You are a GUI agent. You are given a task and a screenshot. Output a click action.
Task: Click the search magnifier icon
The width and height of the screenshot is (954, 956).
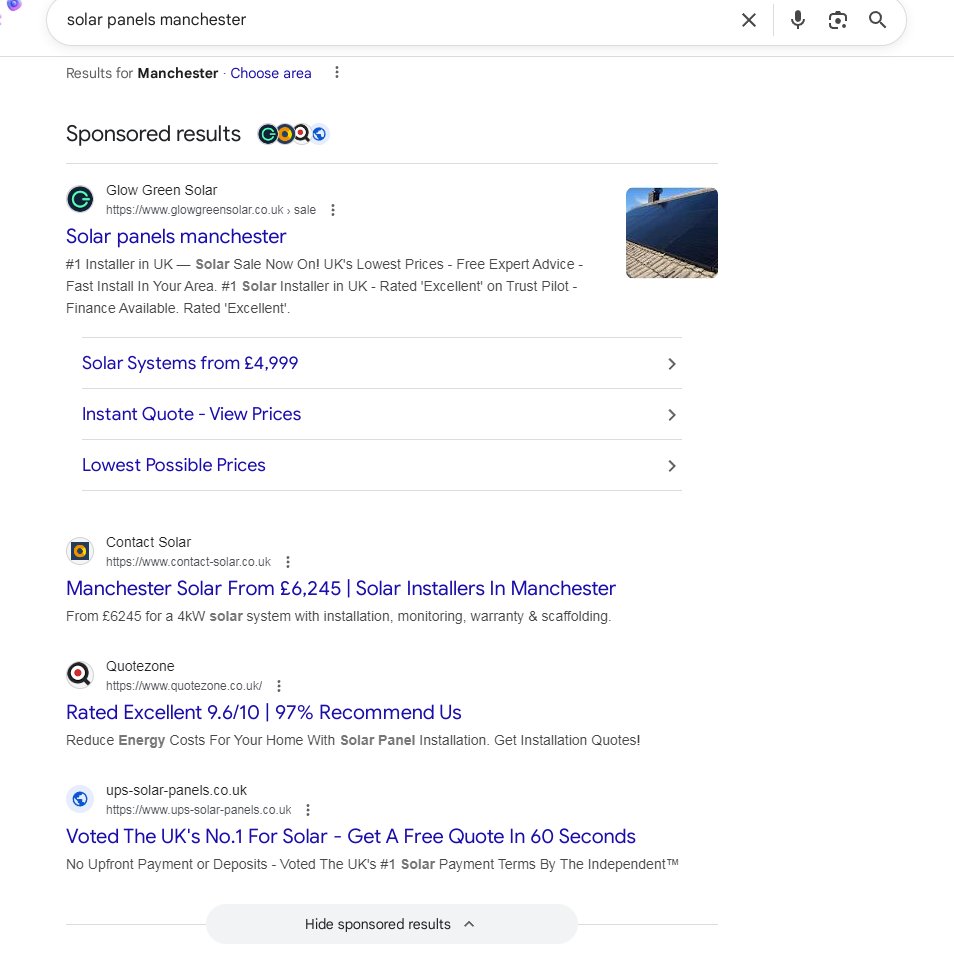878,20
